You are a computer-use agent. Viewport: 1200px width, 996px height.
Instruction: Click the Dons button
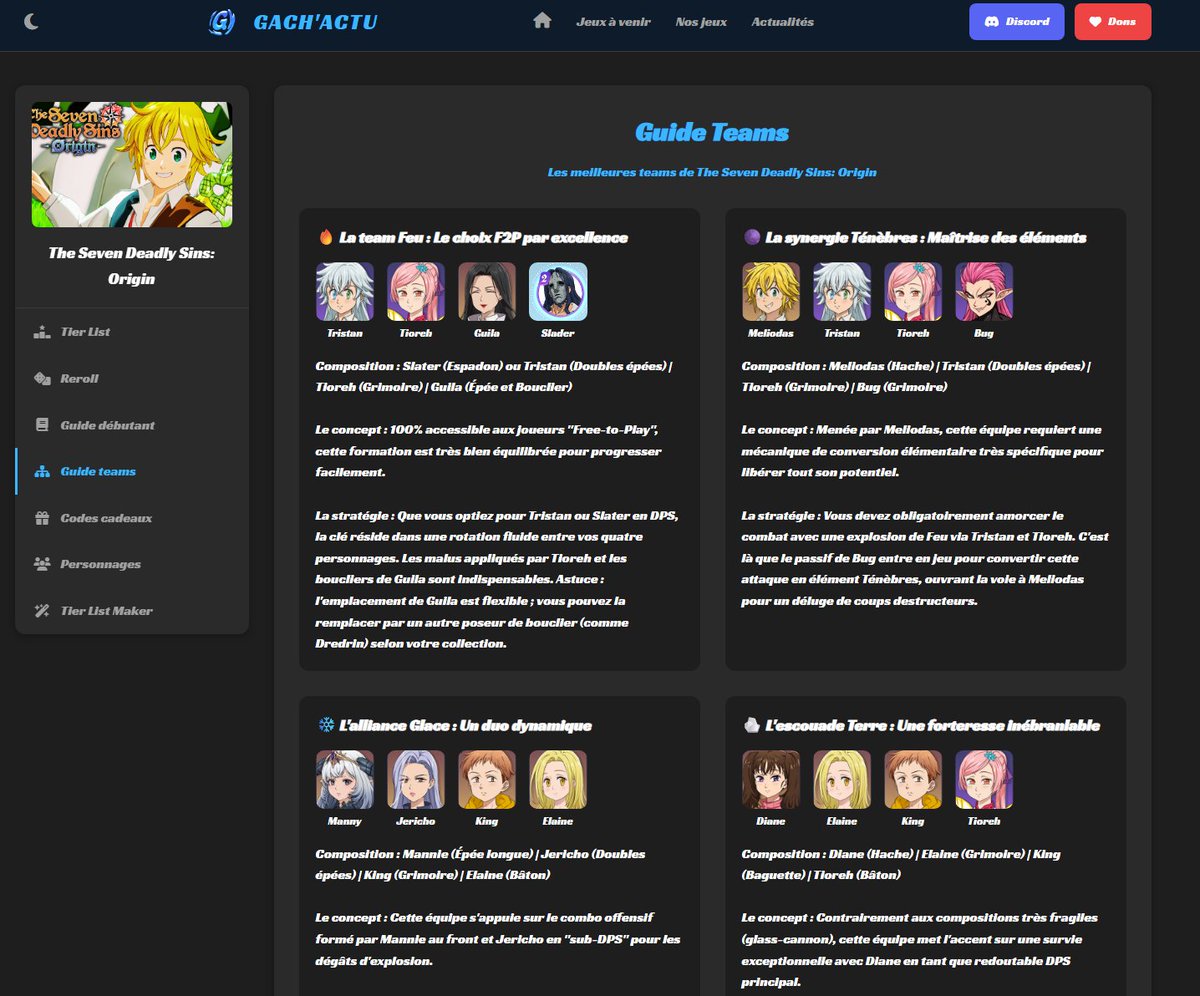point(1112,20)
